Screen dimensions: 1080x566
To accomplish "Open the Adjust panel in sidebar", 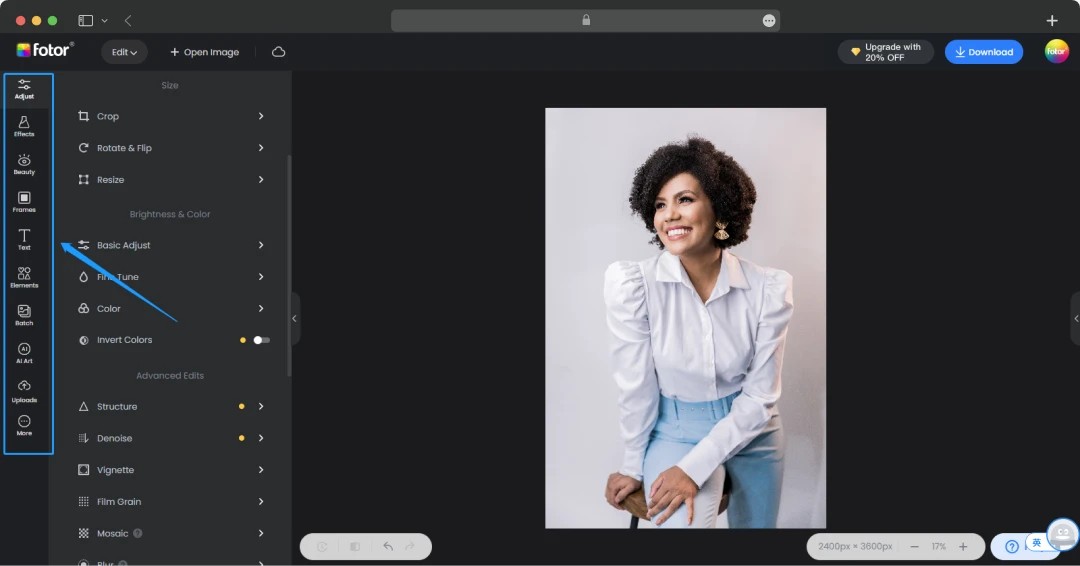I will point(24,90).
